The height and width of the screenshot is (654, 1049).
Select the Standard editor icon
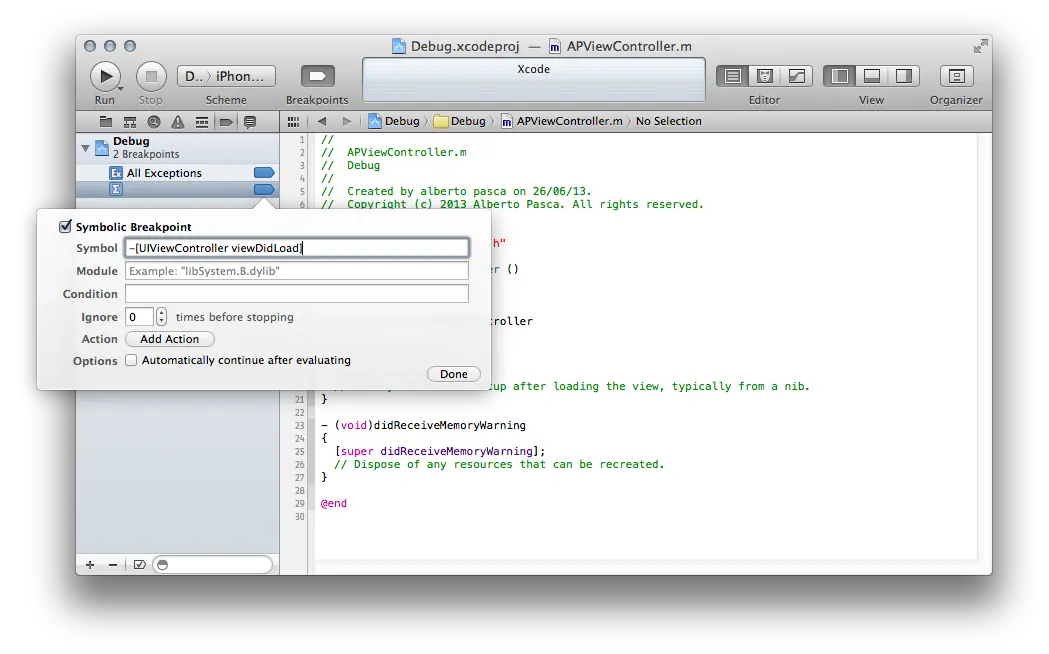coord(733,76)
